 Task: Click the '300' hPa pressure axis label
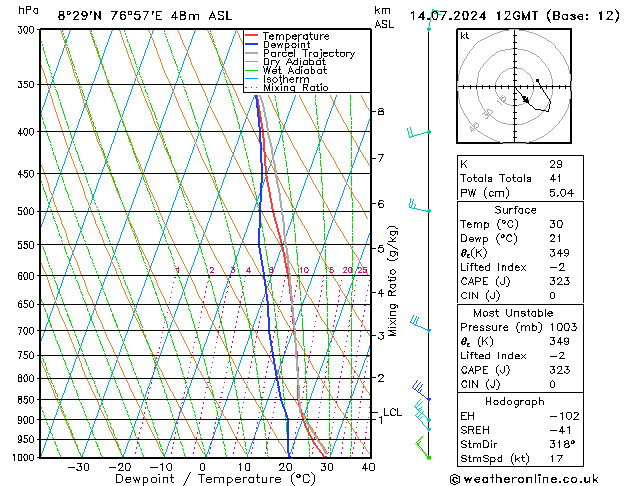pos(28,30)
